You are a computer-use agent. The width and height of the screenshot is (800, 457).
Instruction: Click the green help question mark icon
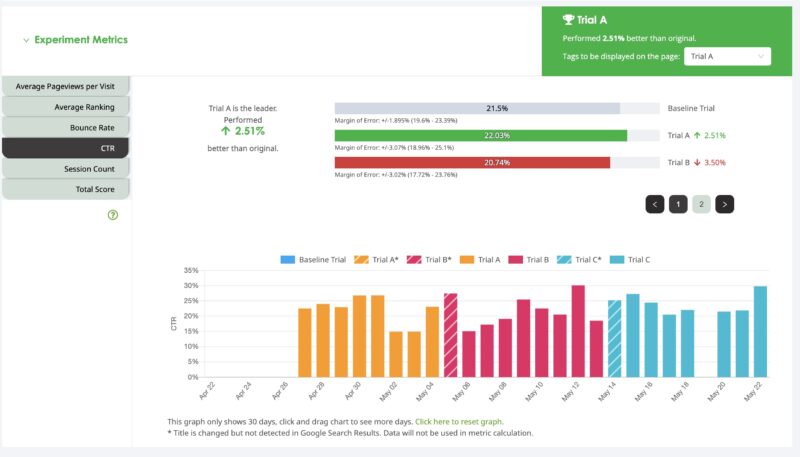click(x=113, y=215)
